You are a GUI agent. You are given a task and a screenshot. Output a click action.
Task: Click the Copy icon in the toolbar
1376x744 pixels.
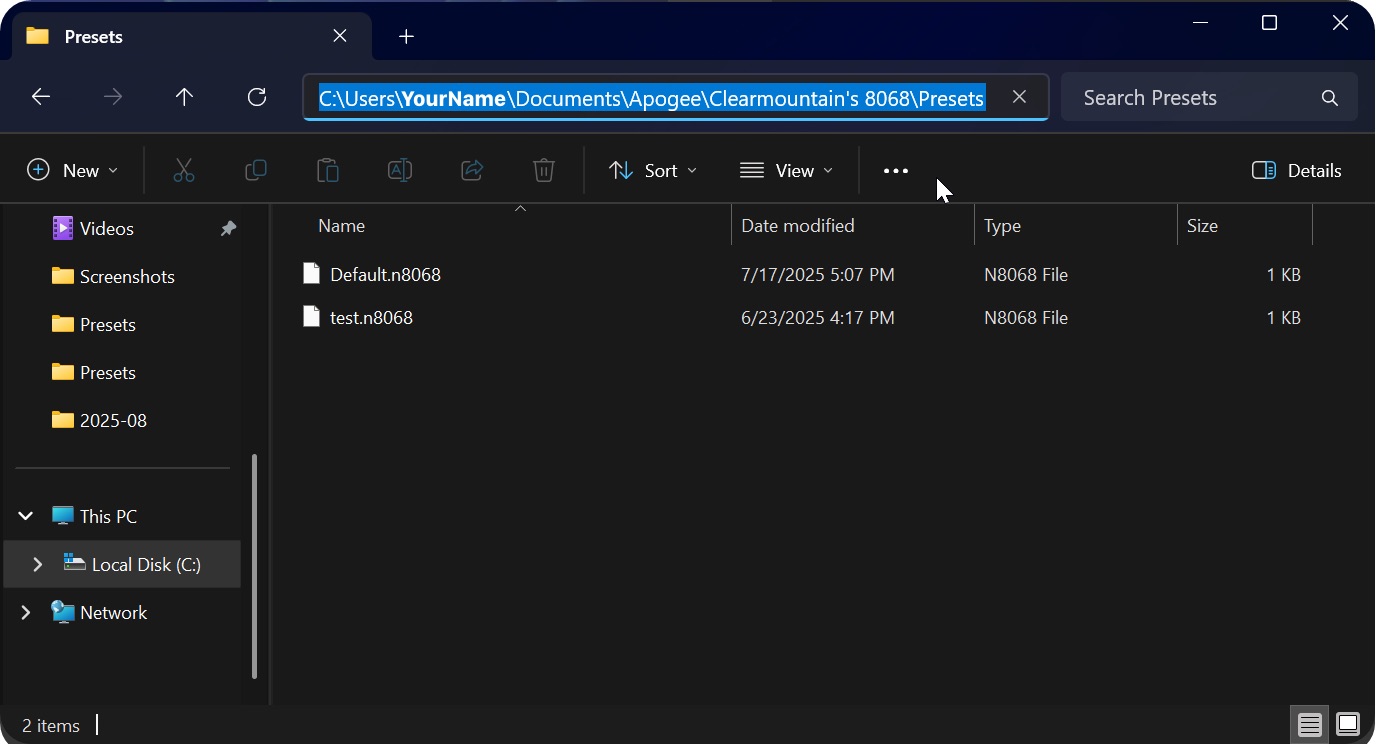[256, 171]
